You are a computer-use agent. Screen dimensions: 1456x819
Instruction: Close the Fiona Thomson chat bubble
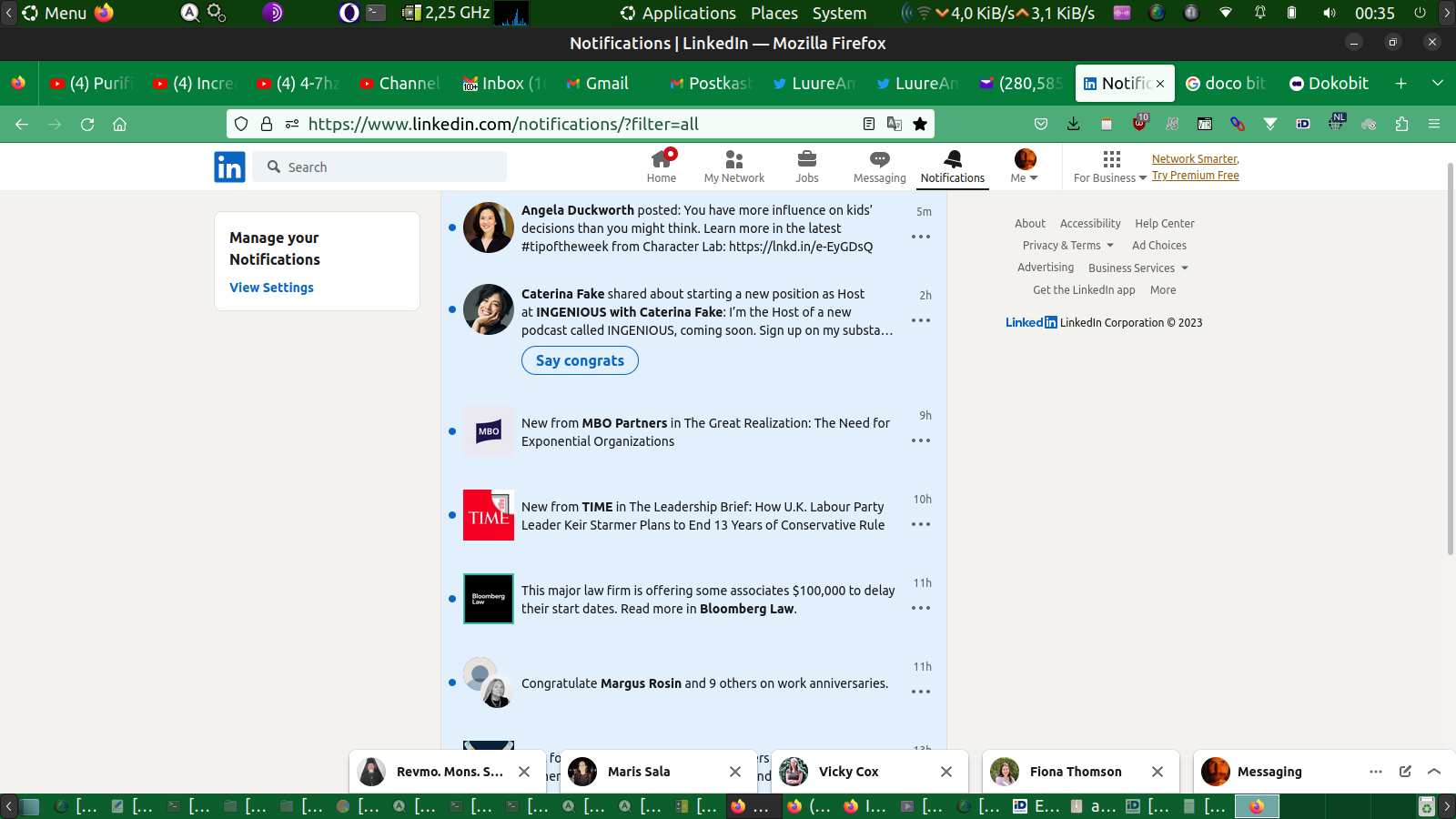pos(1158,772)
